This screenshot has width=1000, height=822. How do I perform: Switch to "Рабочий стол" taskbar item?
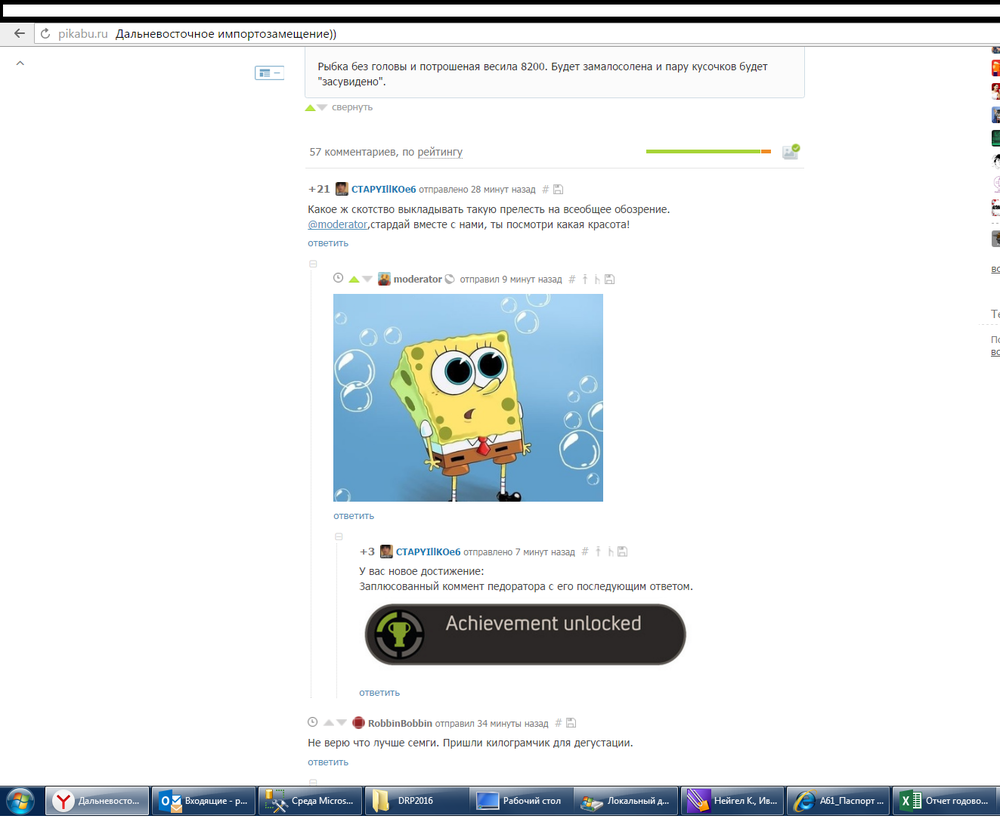click(x=522, y=801)
